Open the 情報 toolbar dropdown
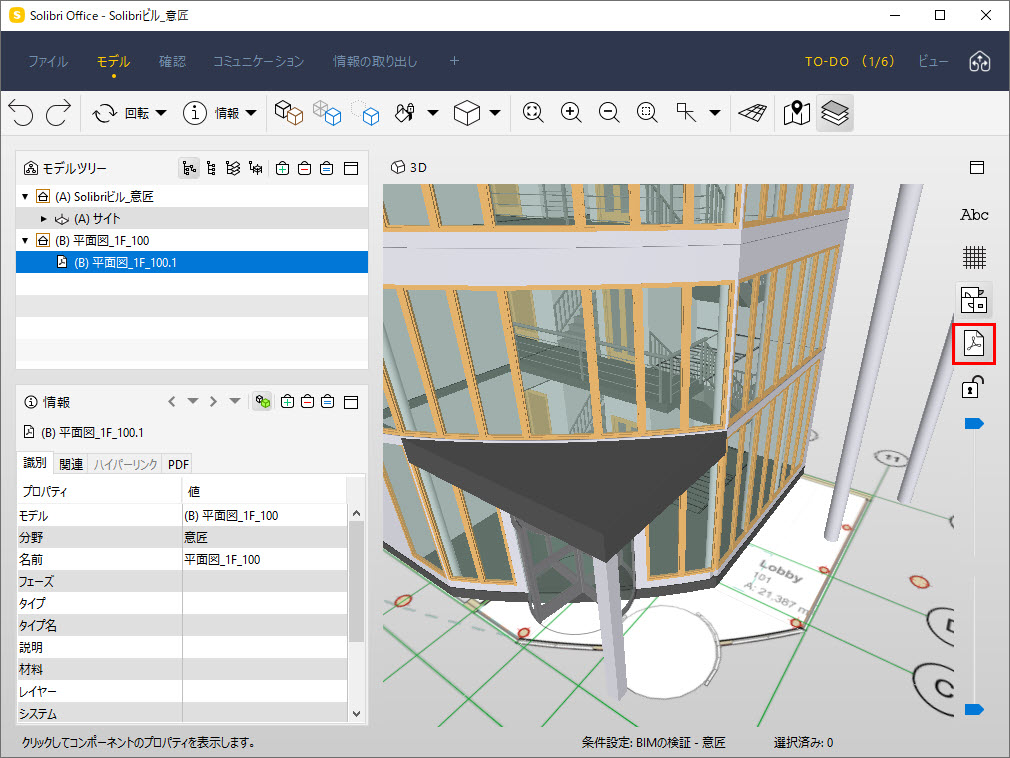This screenshot has width=1010, height=758. 252,113
